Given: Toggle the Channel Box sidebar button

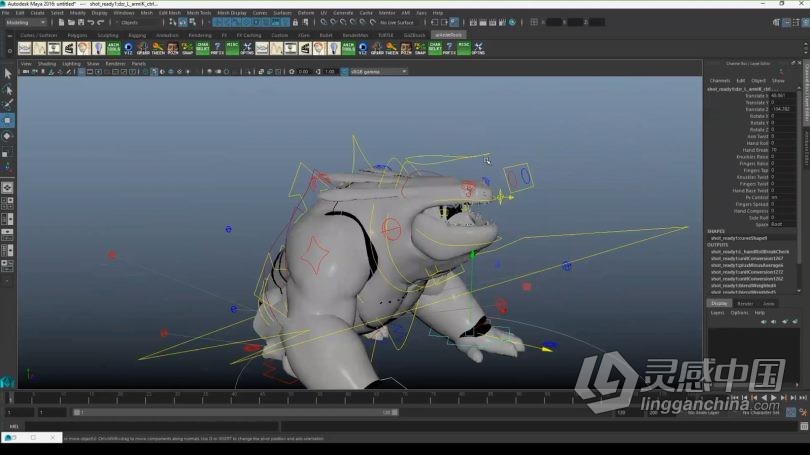Looking at the screenshot, I should click(x=805, y=22).
